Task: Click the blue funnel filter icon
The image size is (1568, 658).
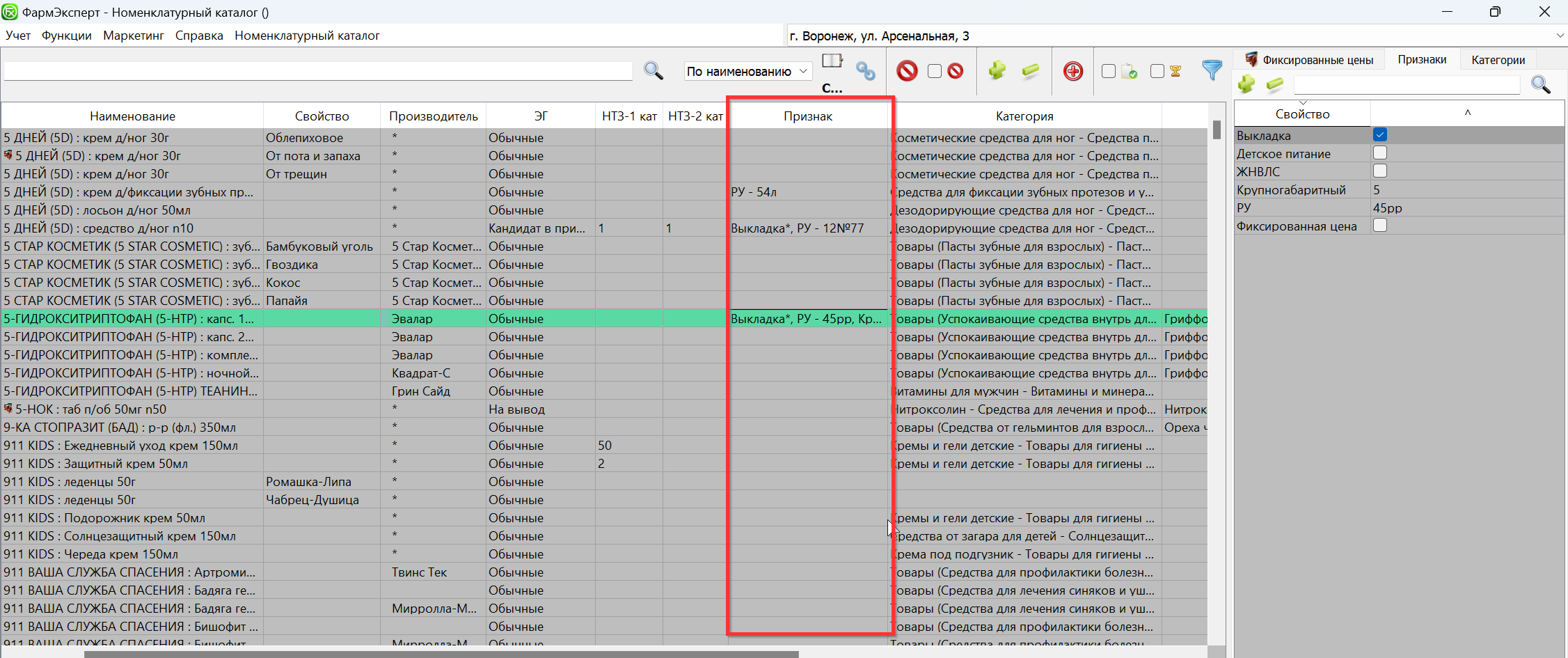Action: 1212,70
